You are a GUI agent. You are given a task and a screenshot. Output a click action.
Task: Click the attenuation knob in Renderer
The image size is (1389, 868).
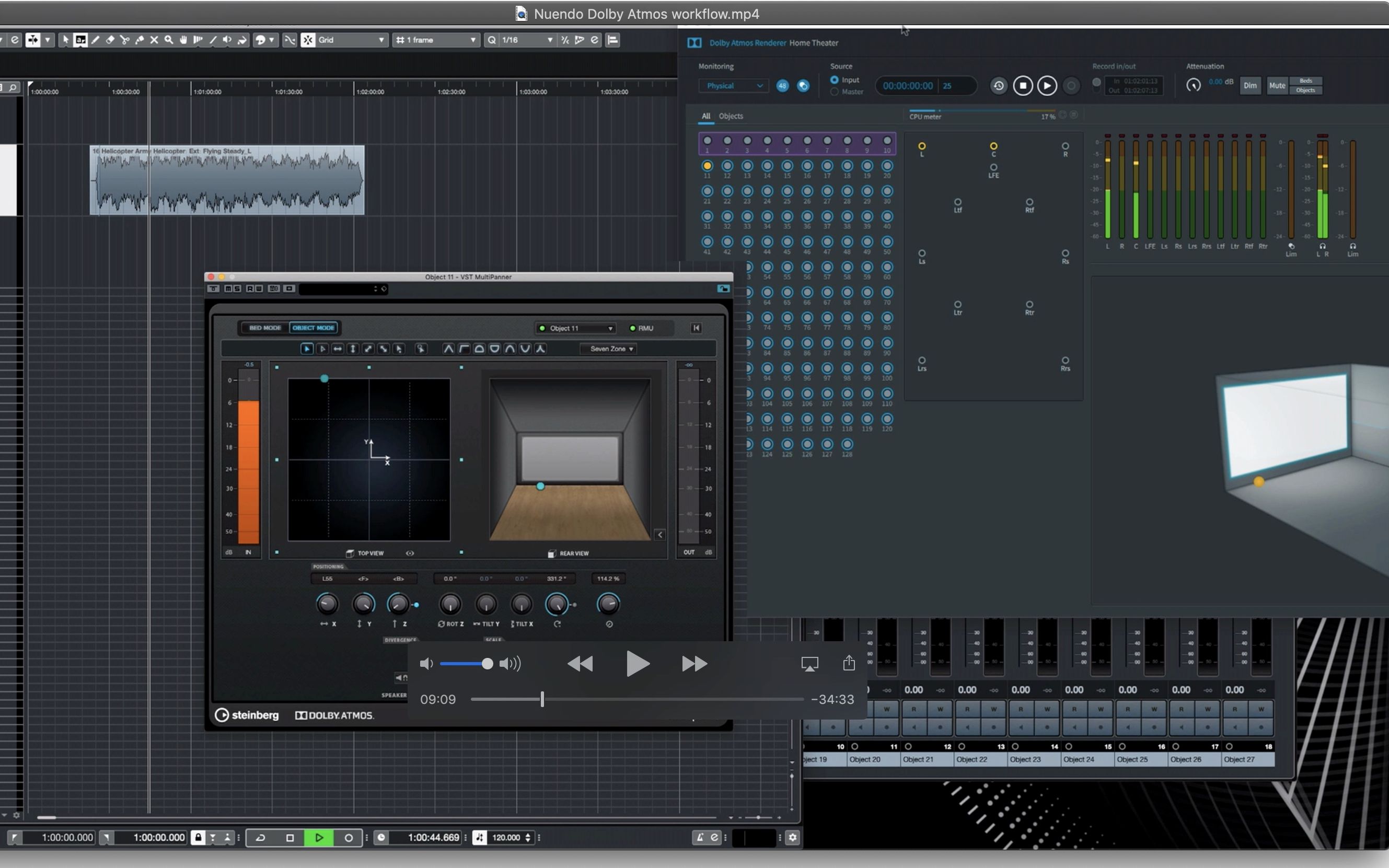tap(1193, 86)
